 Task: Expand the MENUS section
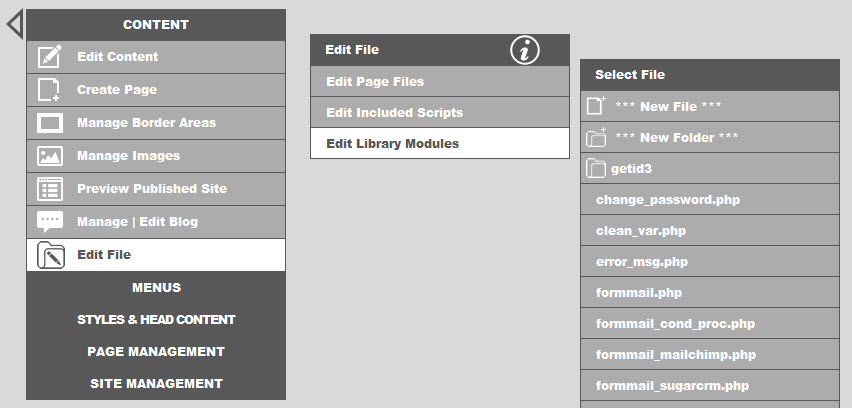point(156,287)
